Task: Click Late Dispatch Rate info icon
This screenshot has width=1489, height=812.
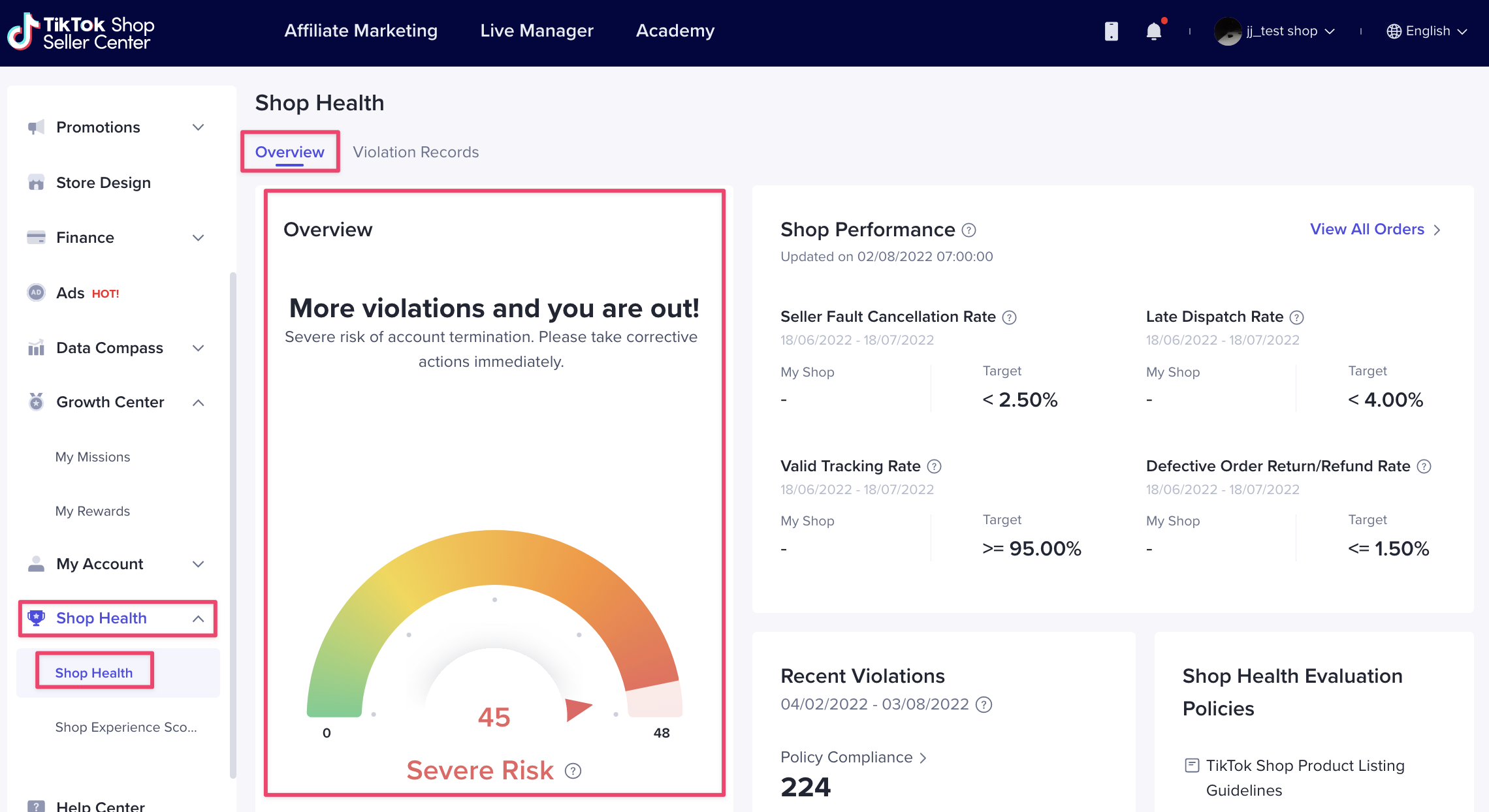Action: click(x=1297, y=317)
